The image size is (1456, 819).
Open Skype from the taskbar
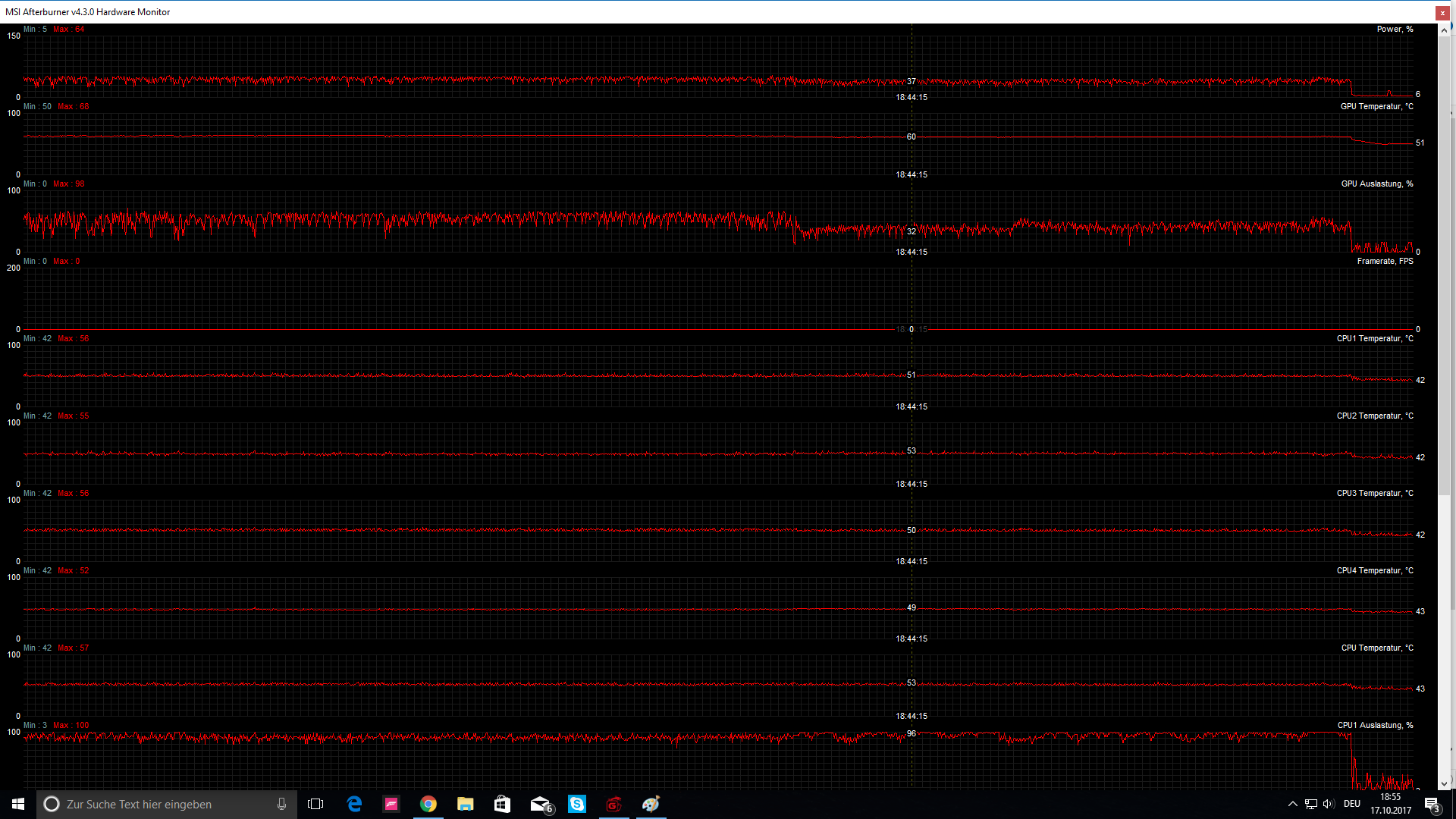(x=577, y=804)
